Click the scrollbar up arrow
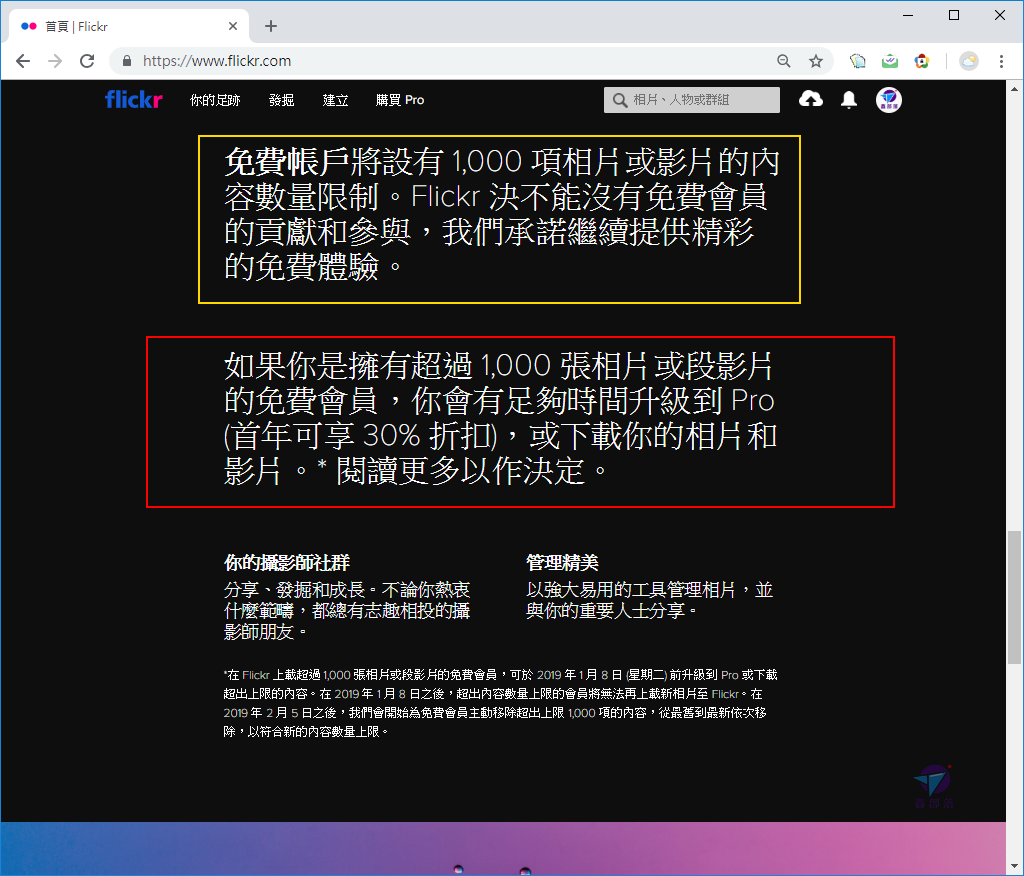Viewport: 1024px width, 876px height. click(1014, 88)
